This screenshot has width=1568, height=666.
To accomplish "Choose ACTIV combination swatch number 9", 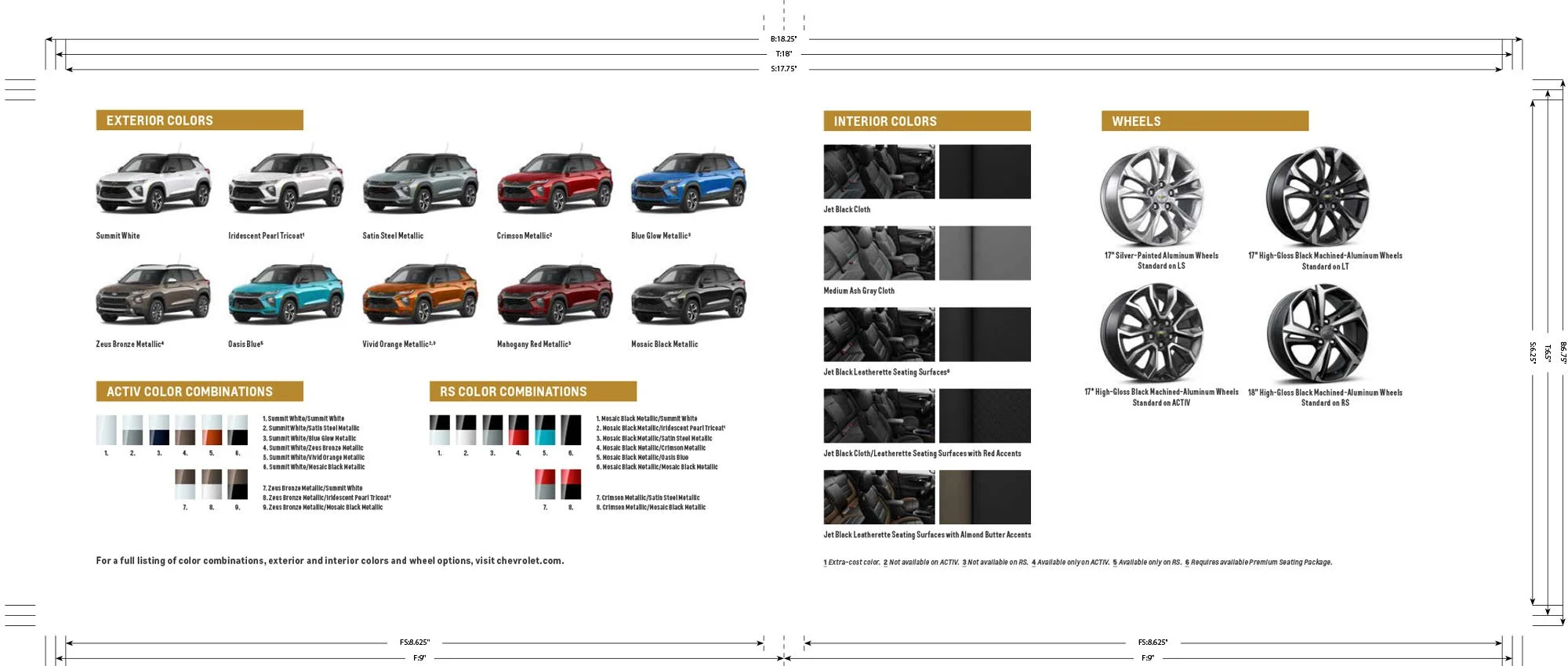I will pos(238,485).
